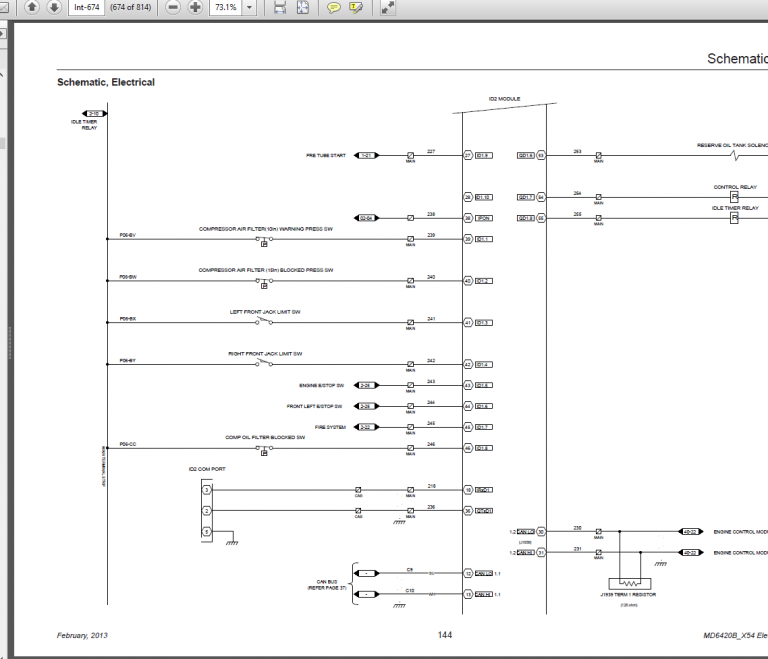
Task: Expand the navigation pane arrow
Action: pyautogui.click(x=4, y=33)
